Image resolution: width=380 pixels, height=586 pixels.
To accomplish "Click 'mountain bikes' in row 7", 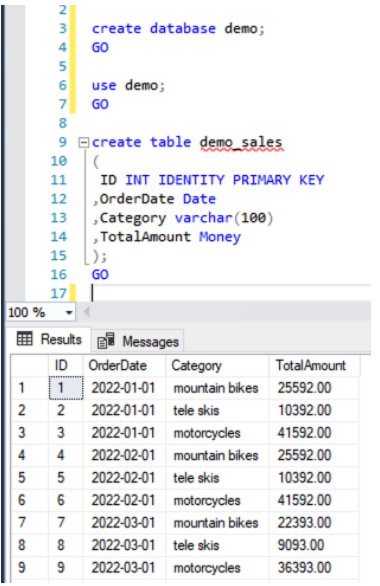I will tap(216, 522).
